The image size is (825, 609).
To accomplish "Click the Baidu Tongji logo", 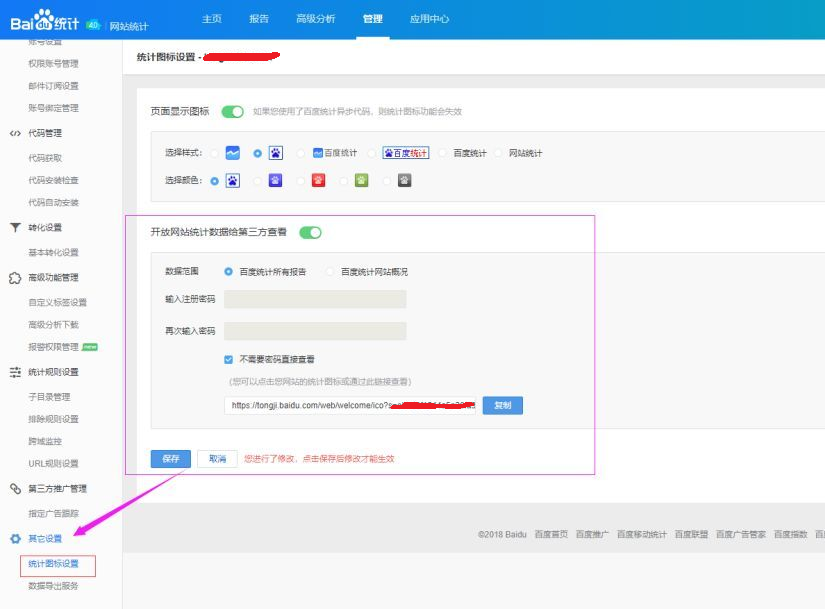I will 44,20.
